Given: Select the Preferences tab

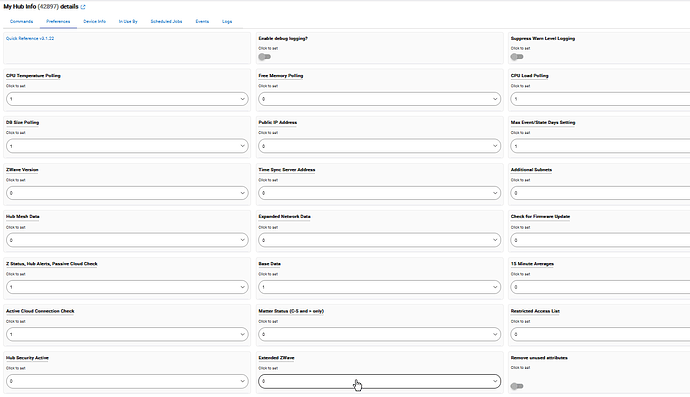Looking at the screenshot, I should tap(58, 21).
